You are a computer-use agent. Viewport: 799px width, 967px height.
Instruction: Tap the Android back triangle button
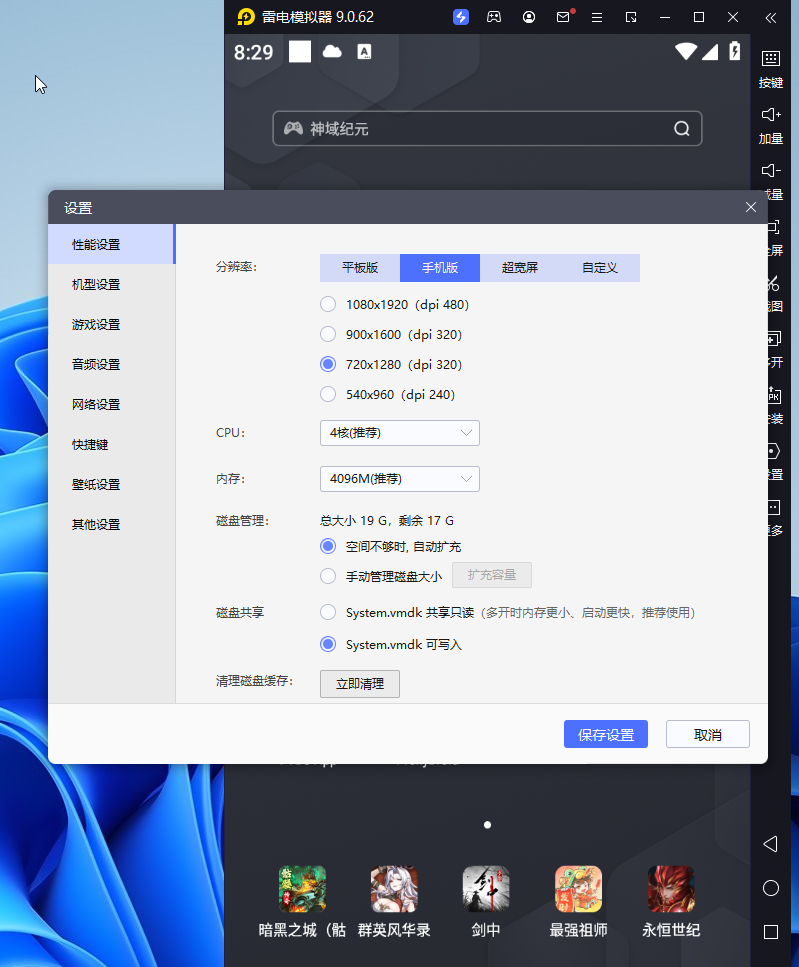771,844
